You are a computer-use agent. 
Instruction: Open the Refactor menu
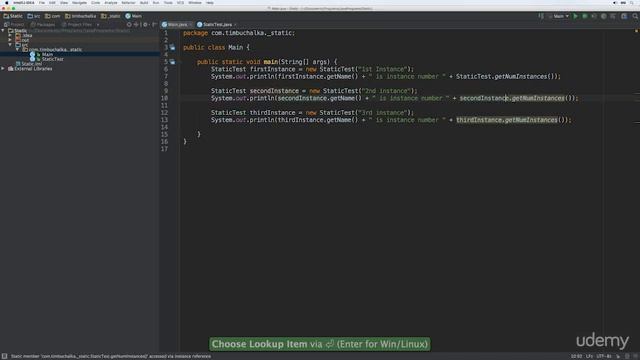(128, 3)
